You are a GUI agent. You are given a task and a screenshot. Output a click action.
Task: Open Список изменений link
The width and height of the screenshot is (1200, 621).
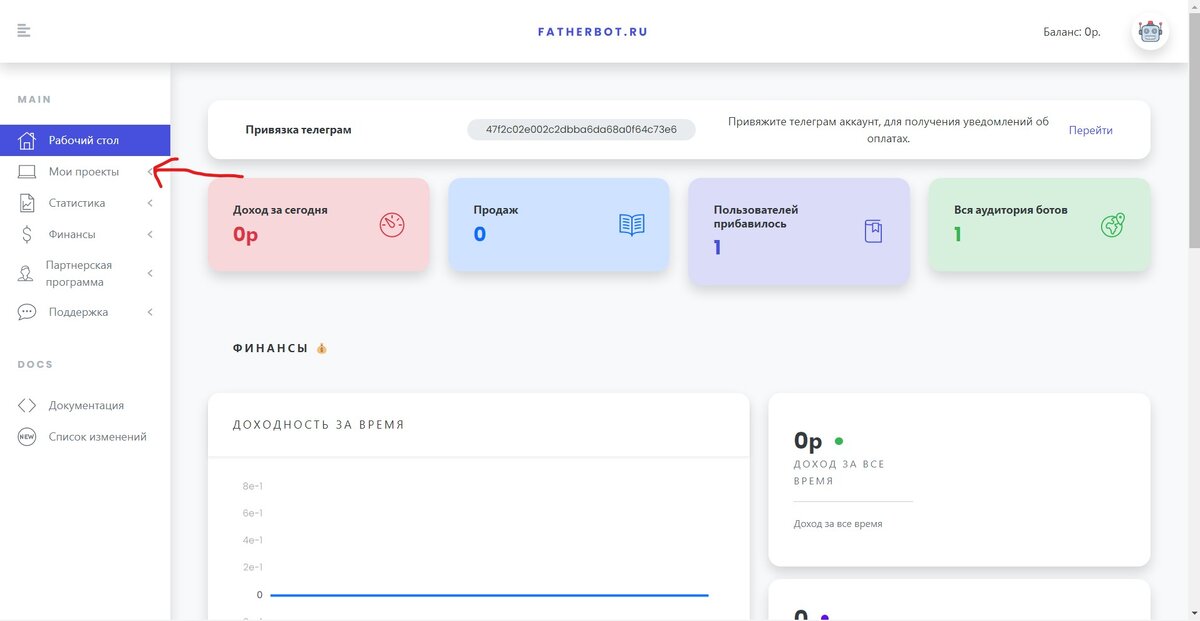(85, 437)
